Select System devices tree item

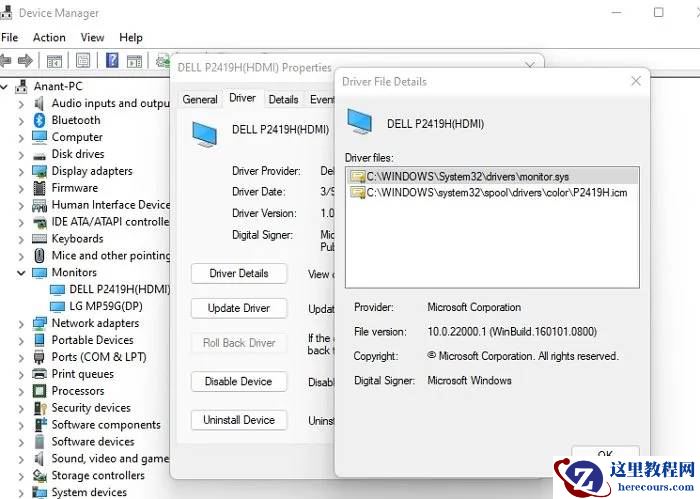click(89, 492)
